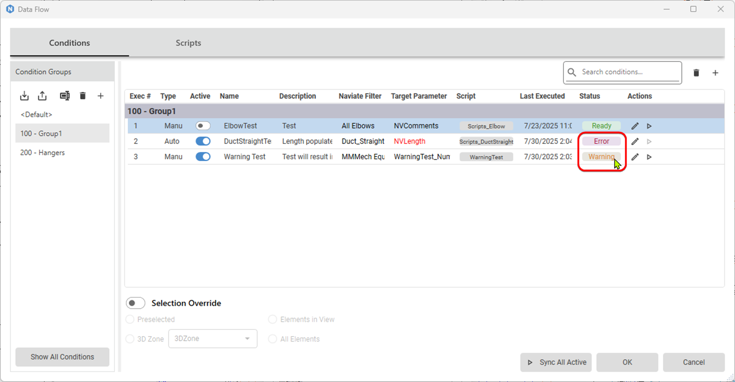
Task: Run the Warning Test condition with play icon
Action: click(x=649, y=157)
